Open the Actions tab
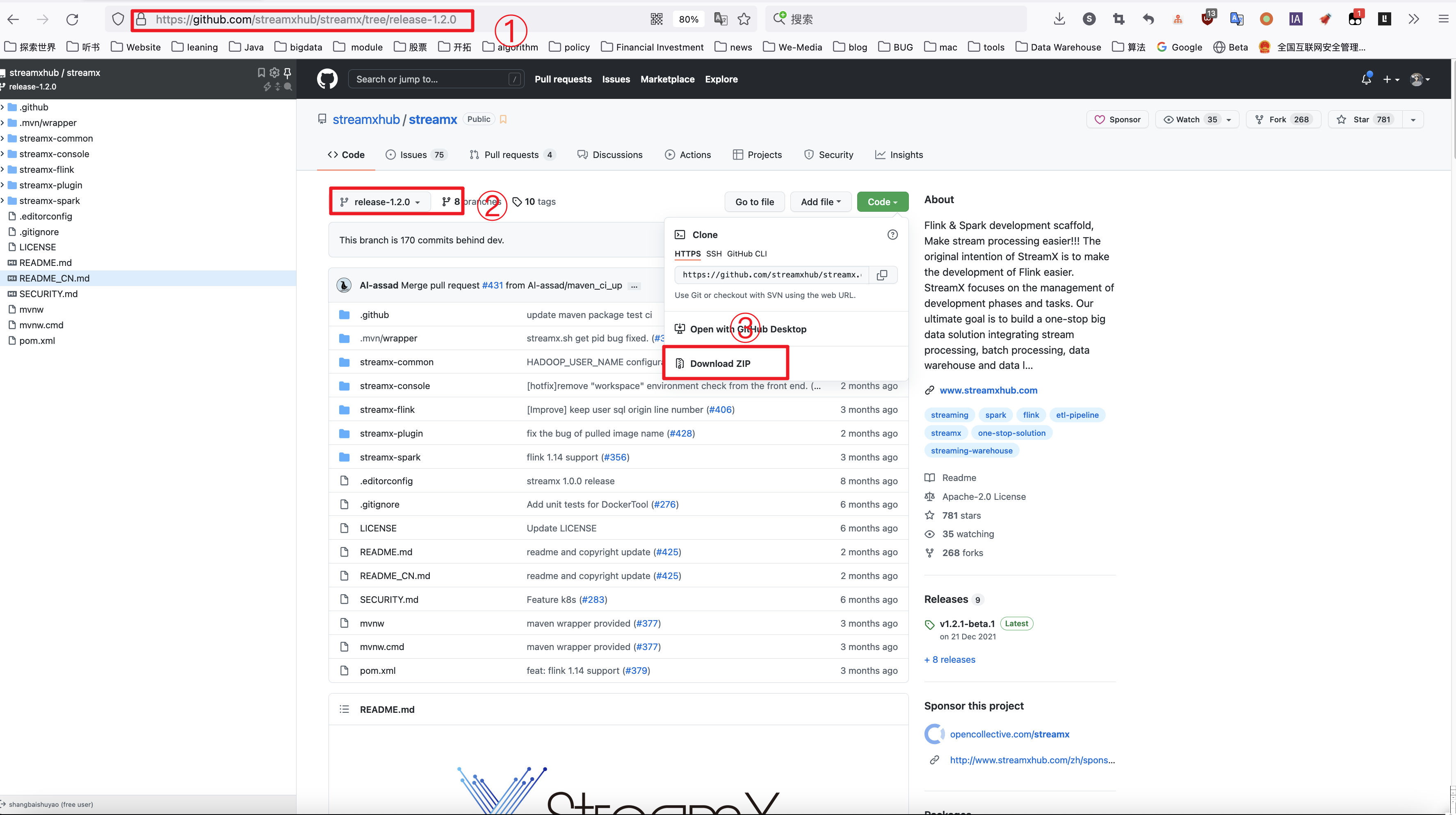The height and width of the screenshot is (815, 1456). (688, 155)
